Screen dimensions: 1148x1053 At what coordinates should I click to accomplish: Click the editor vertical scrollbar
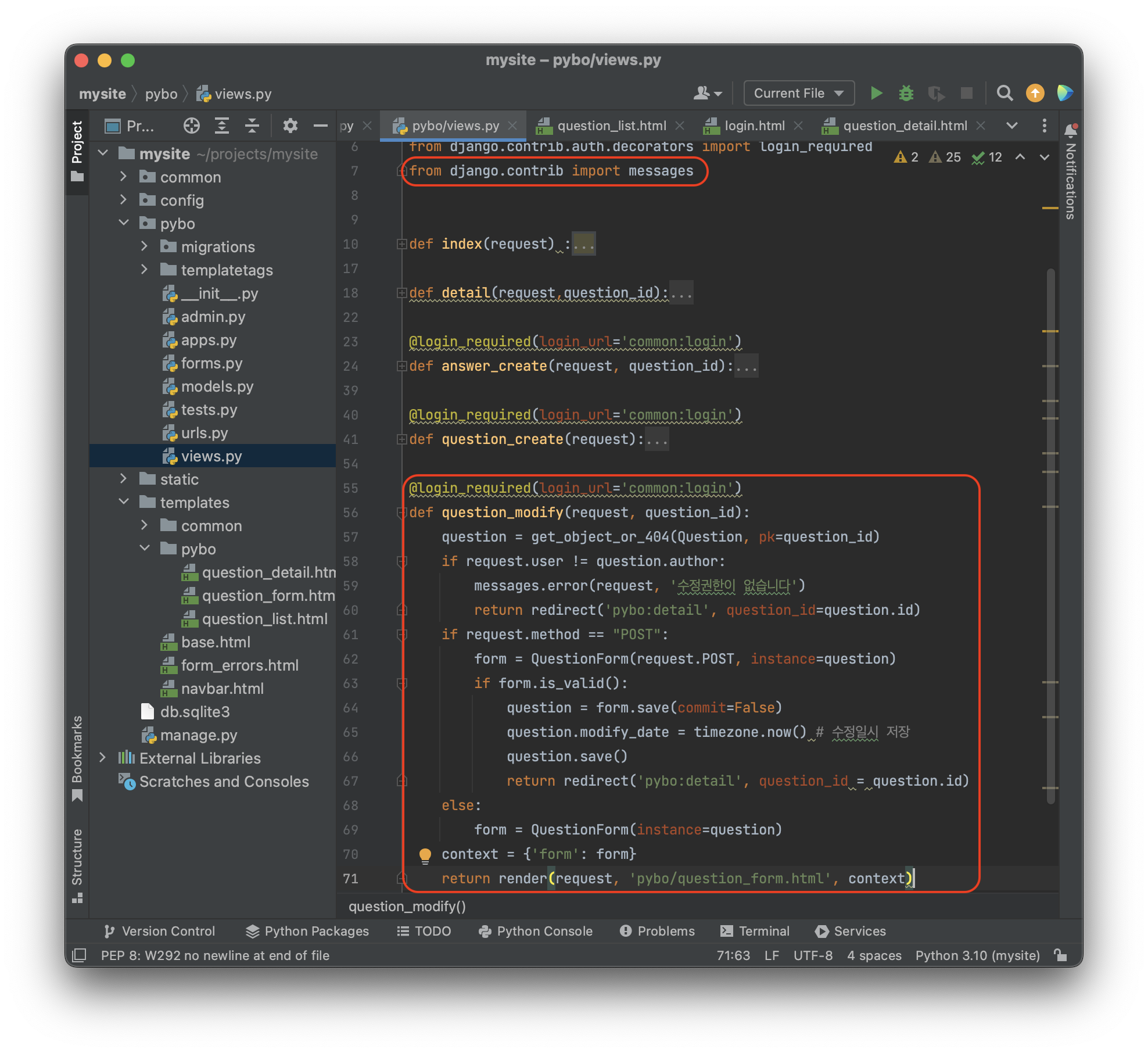[1050, 535]
